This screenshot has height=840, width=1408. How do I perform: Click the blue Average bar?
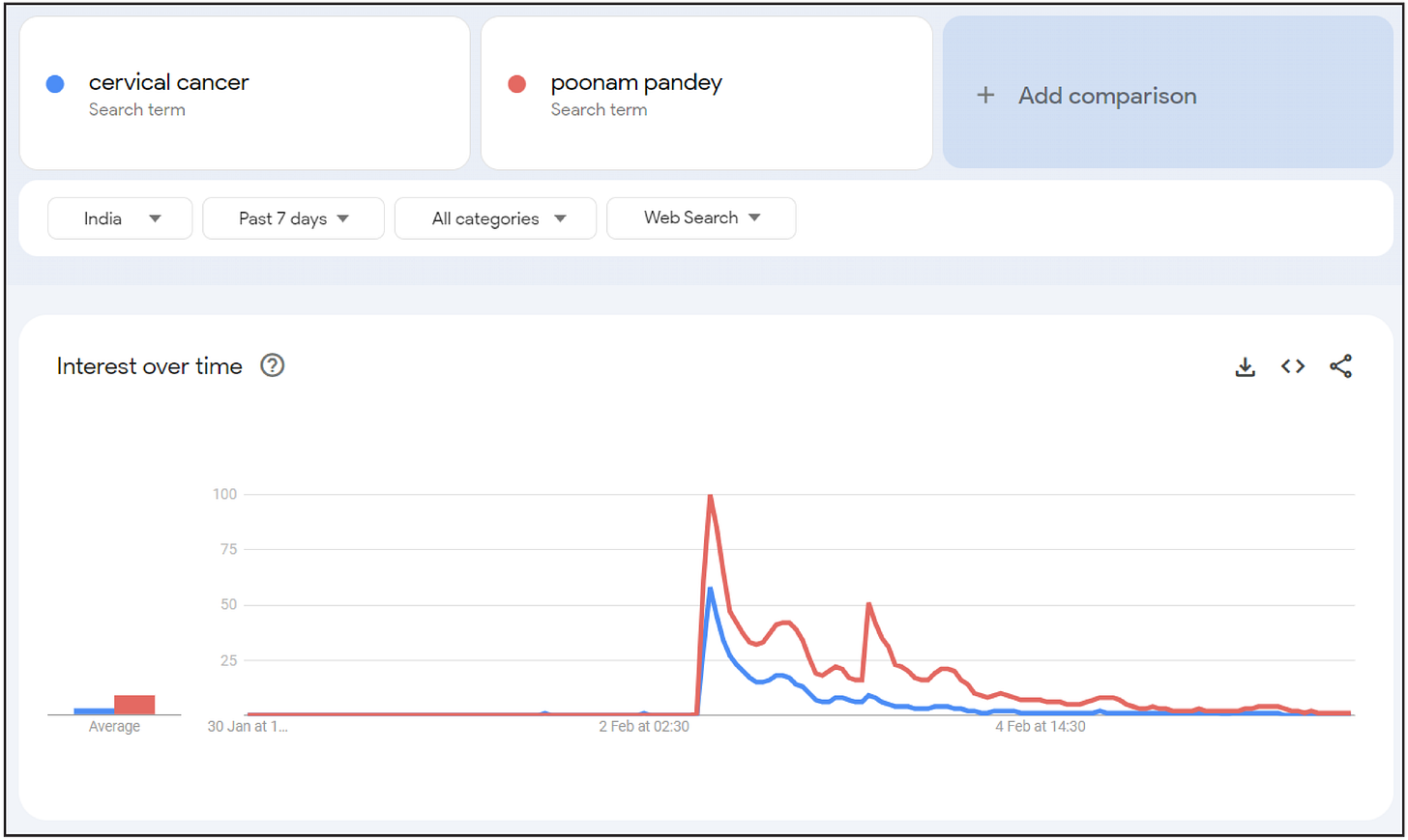[94, 711]
